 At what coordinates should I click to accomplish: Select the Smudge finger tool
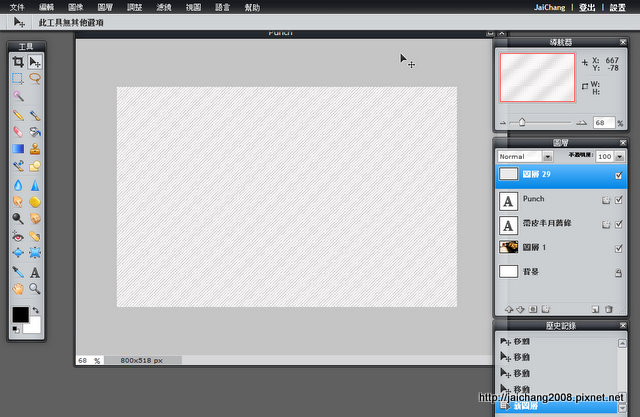18,202
